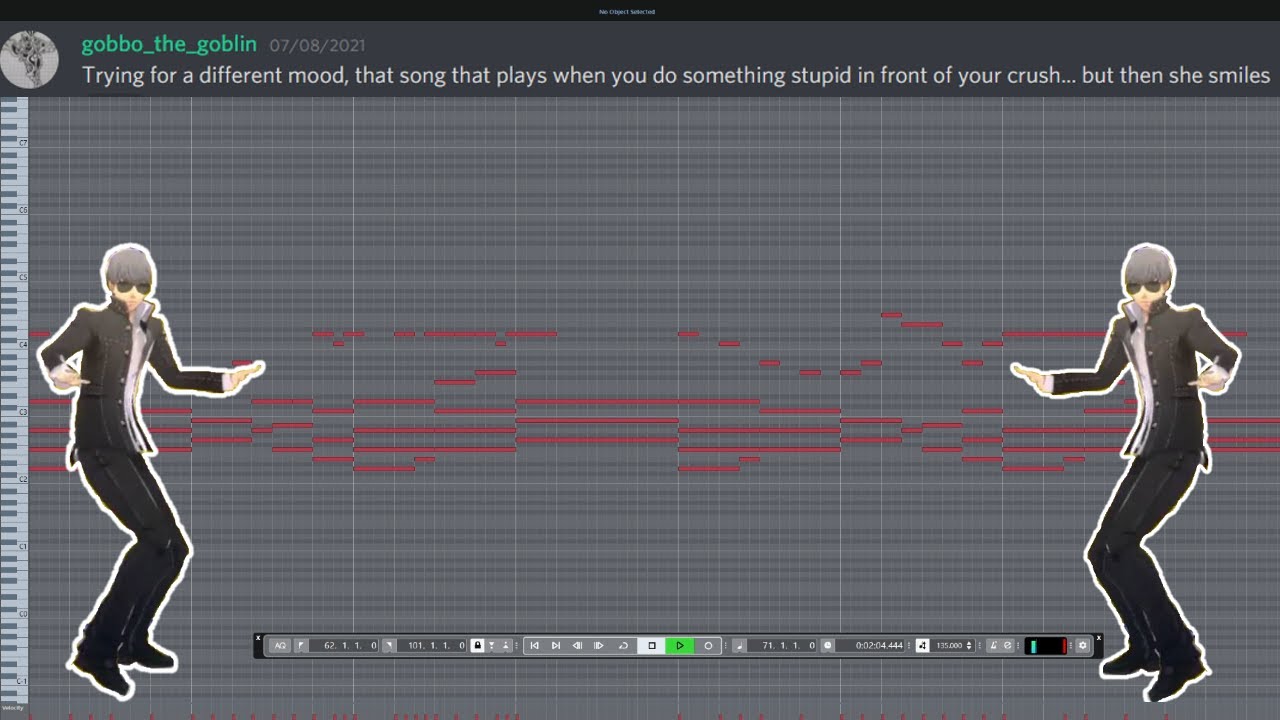The height and width of the screenshot is (720, 1280).
Task: Select the clock time format icon
Action: [x=827, y=645]
